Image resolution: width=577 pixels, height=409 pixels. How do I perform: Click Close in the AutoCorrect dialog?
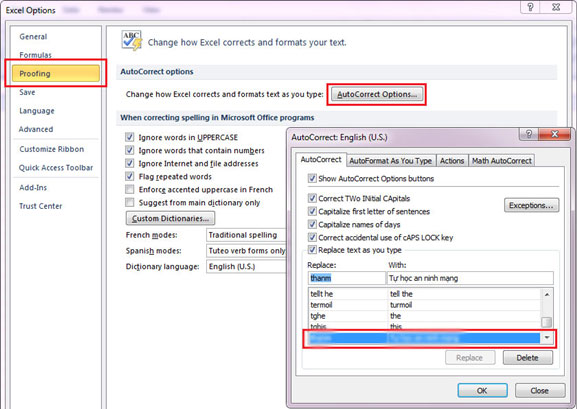click(x=540, y=391)
